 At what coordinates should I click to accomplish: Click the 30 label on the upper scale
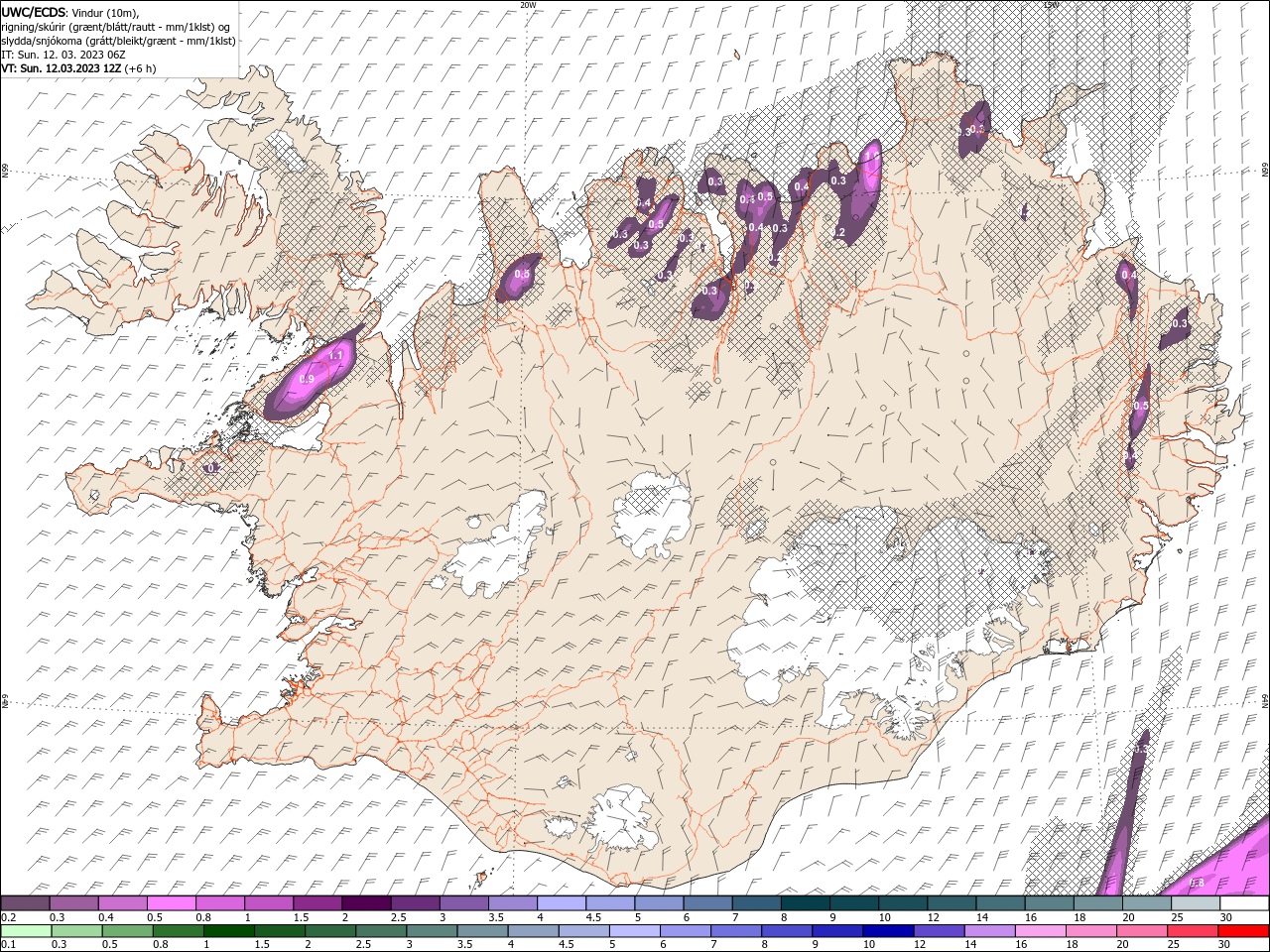pyautogui.click(x=1226, y=917)
